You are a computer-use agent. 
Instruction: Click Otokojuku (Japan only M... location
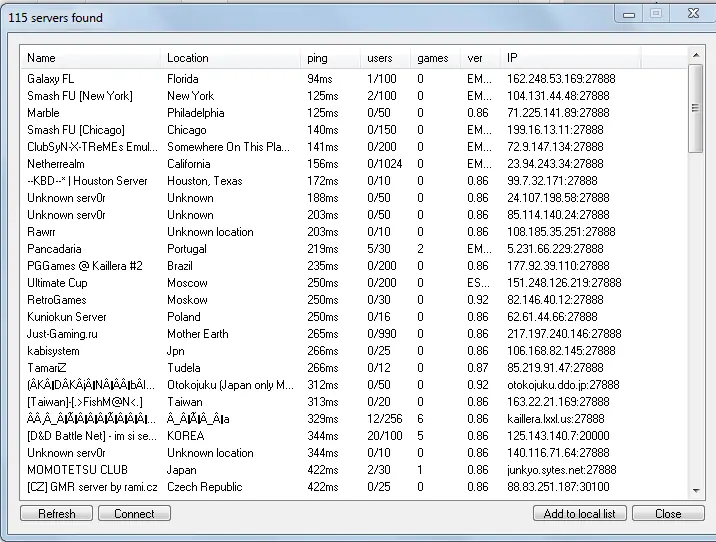pos(230,385)
